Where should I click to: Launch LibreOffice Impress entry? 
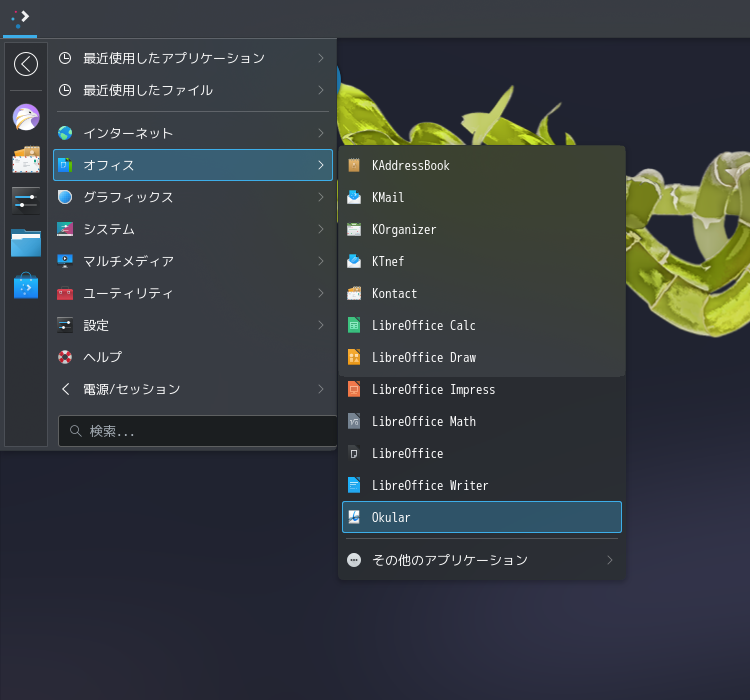tap(482, 389)
